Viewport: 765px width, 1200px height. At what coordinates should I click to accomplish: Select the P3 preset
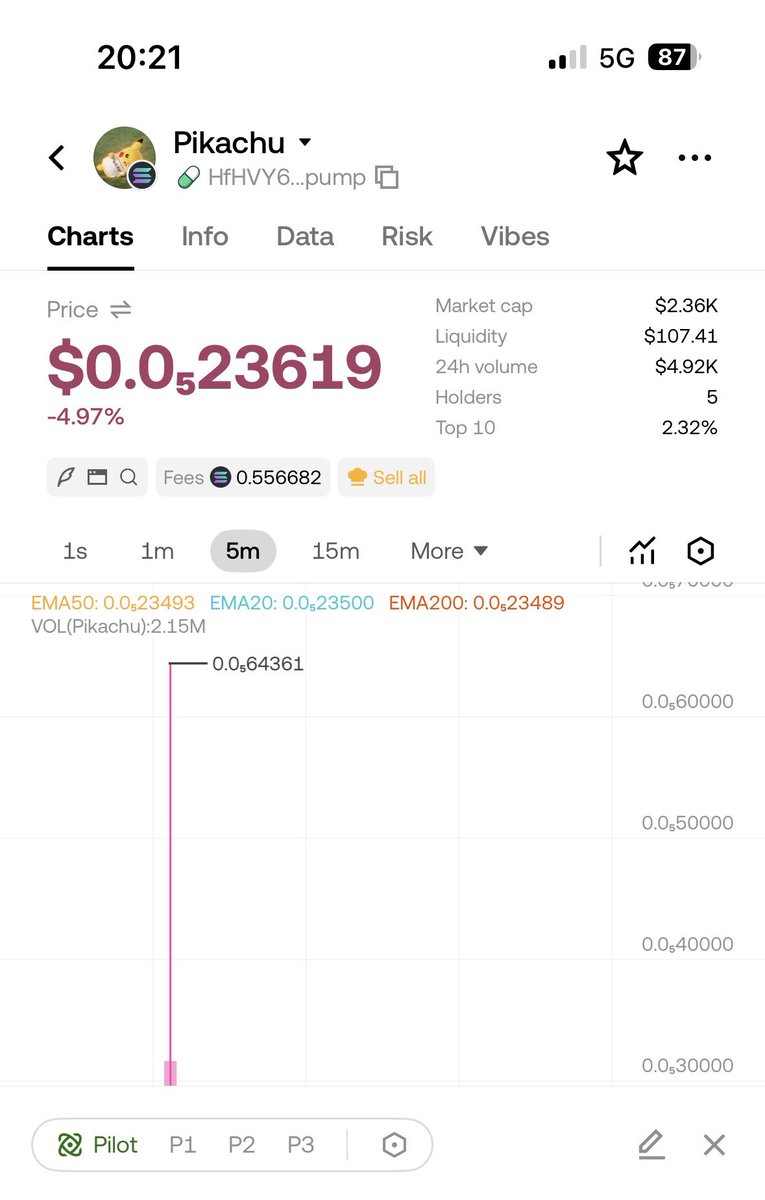pyautogui.click(x=301, y=1145)
